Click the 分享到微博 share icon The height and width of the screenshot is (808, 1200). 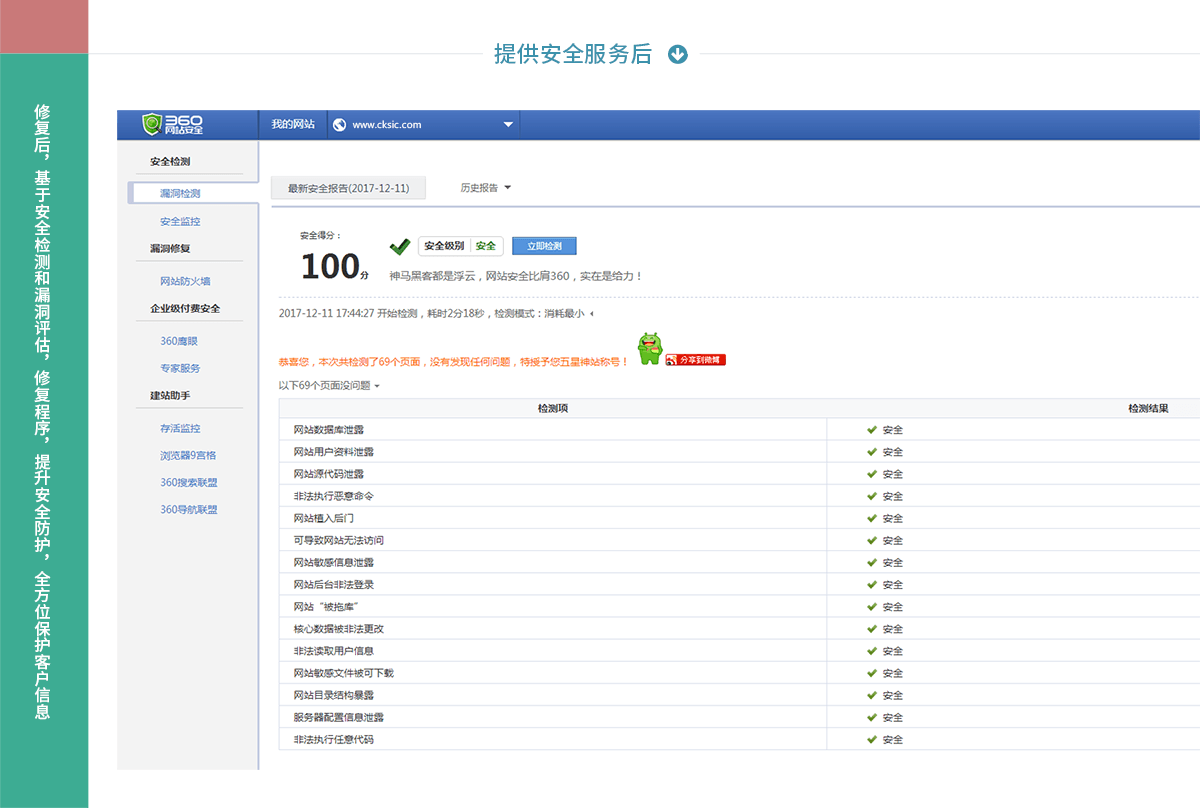[x=695, y=359]
